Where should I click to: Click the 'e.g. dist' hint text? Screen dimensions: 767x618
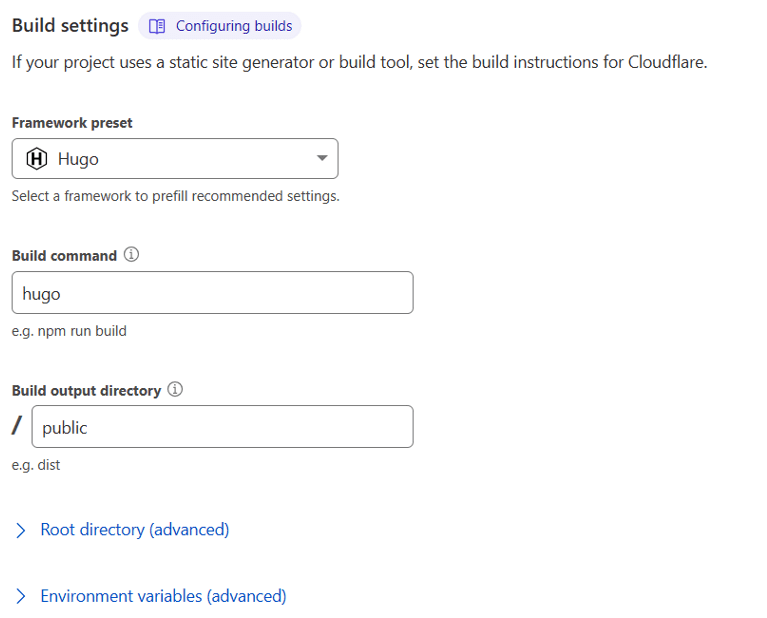tap(36, 465)
